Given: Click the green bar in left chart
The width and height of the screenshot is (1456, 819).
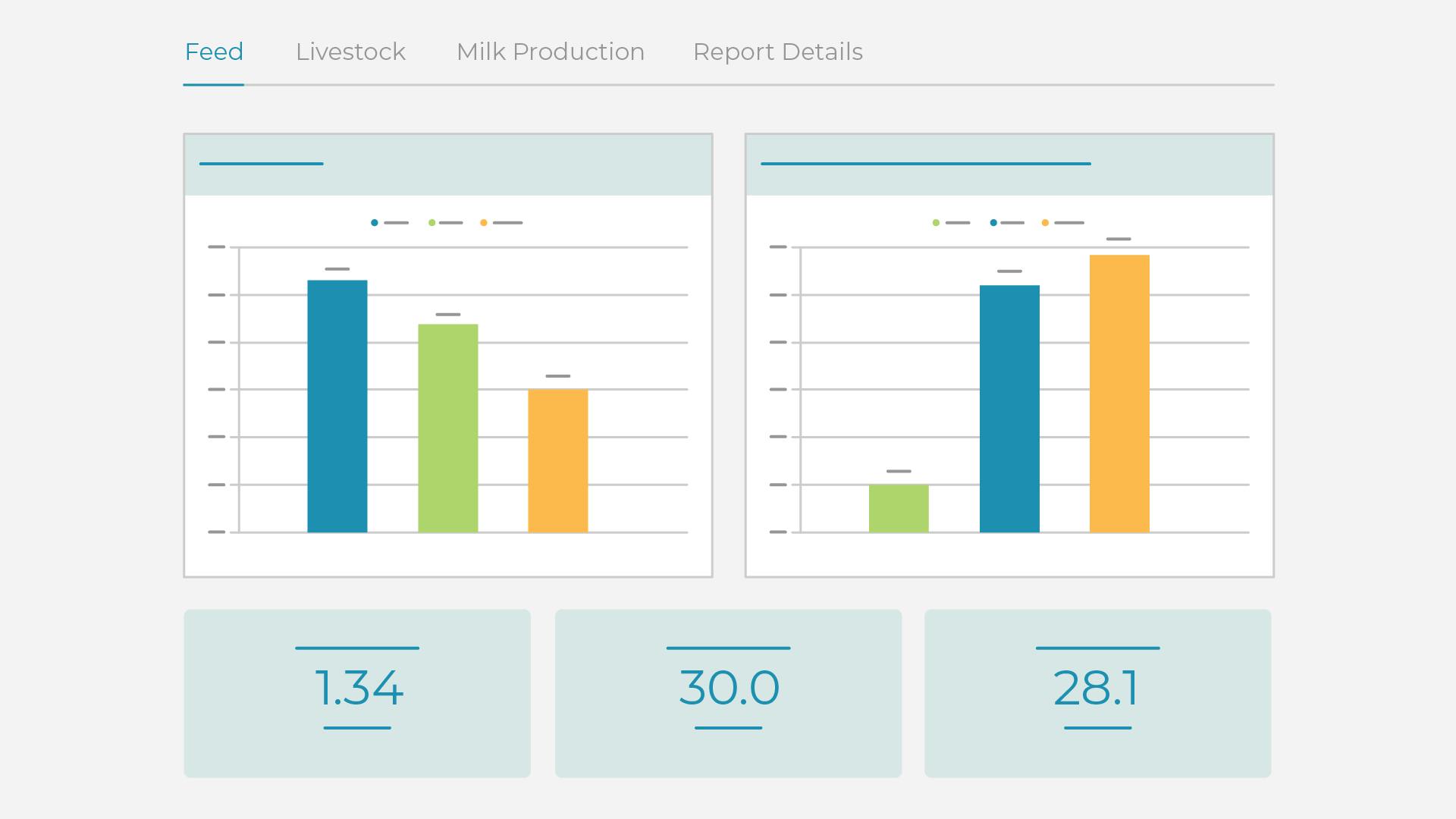Looking at the screenshot, I should point(448,428).
